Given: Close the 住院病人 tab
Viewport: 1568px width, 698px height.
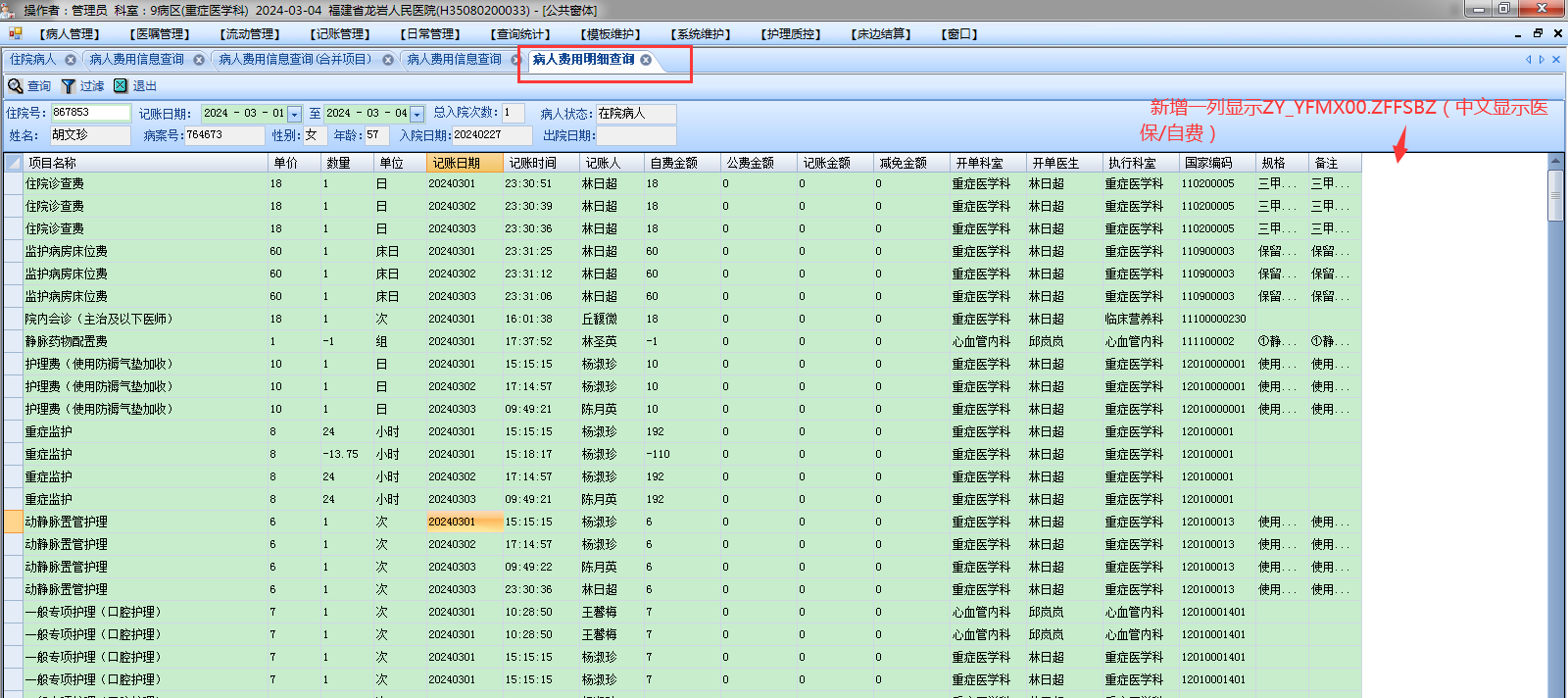Looking at the screenshot, I should (x=71, y=60).
